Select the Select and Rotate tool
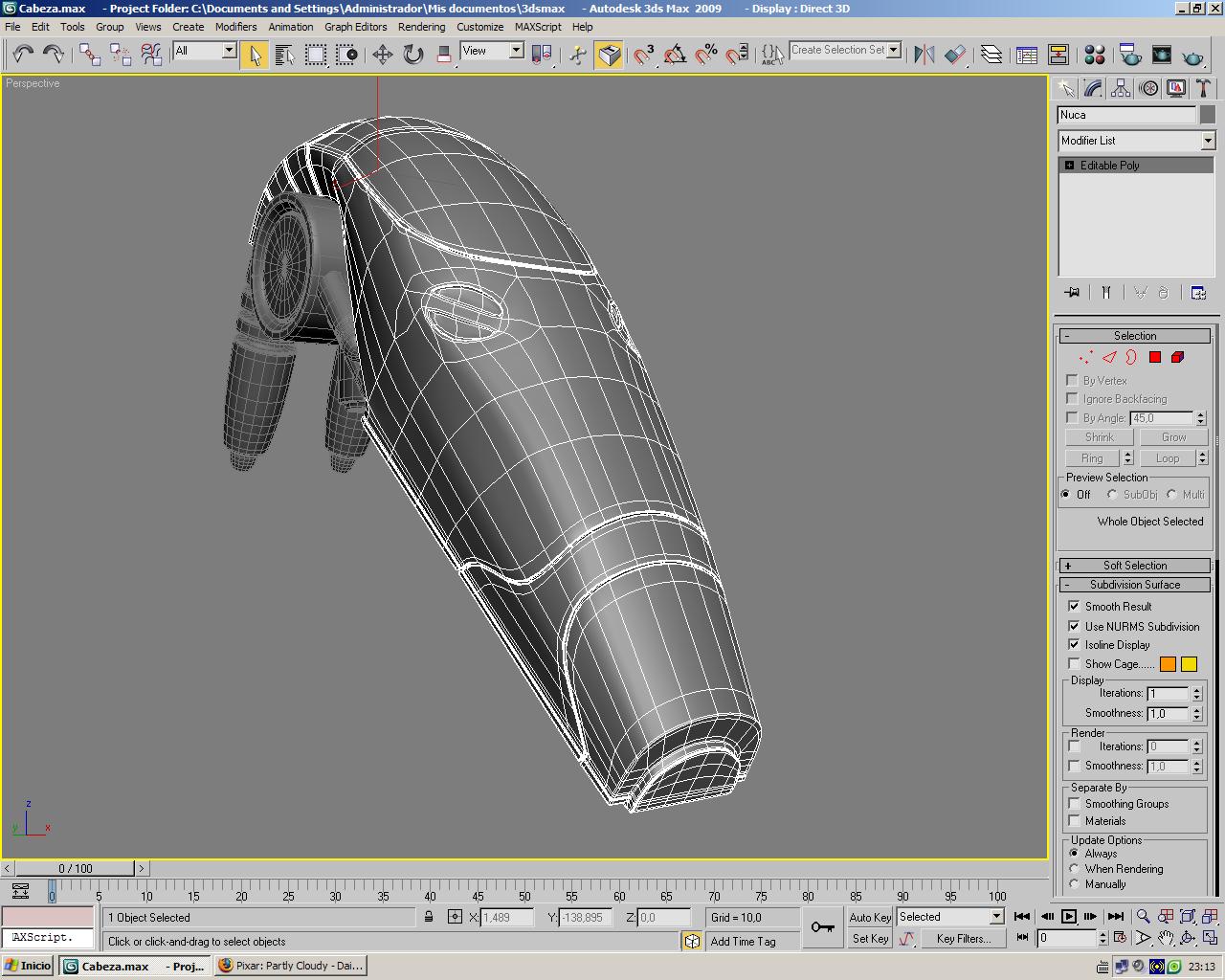Screen dimensions: 1225x980 413,55
